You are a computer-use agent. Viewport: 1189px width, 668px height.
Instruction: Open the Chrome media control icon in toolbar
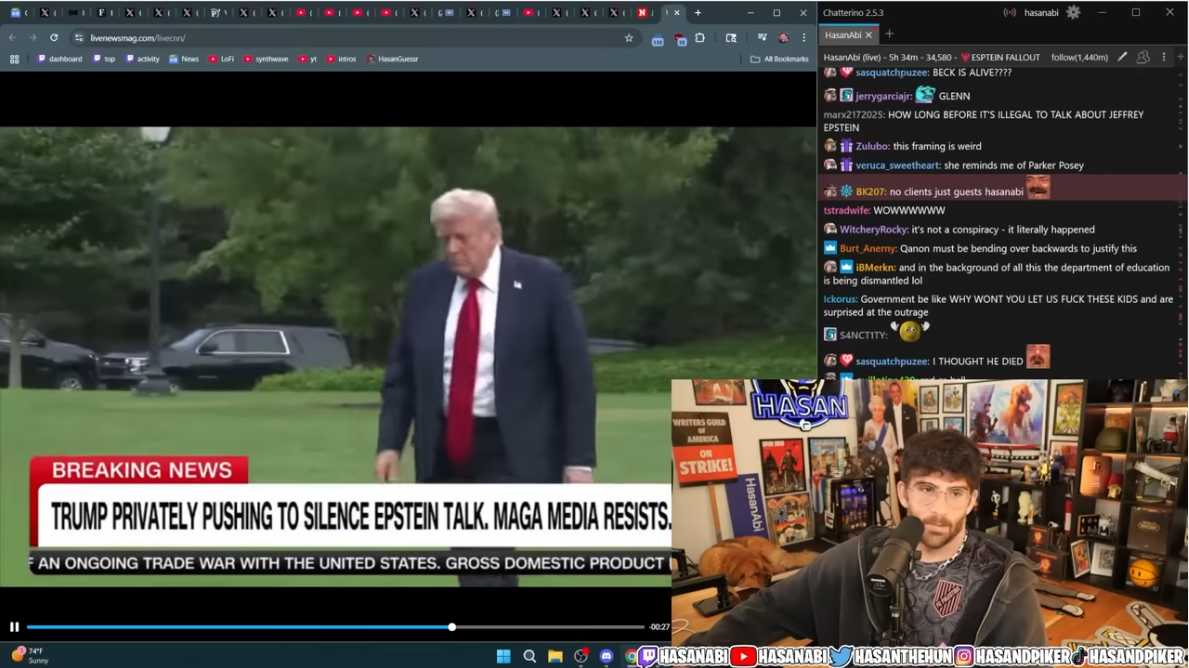coord(761,37)
